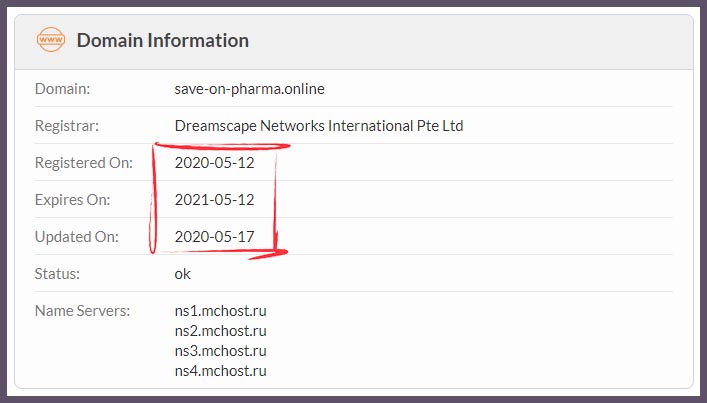Screen dimensions: 707x403
Task: Click the Registered On label
Action: tap(84, 163)
